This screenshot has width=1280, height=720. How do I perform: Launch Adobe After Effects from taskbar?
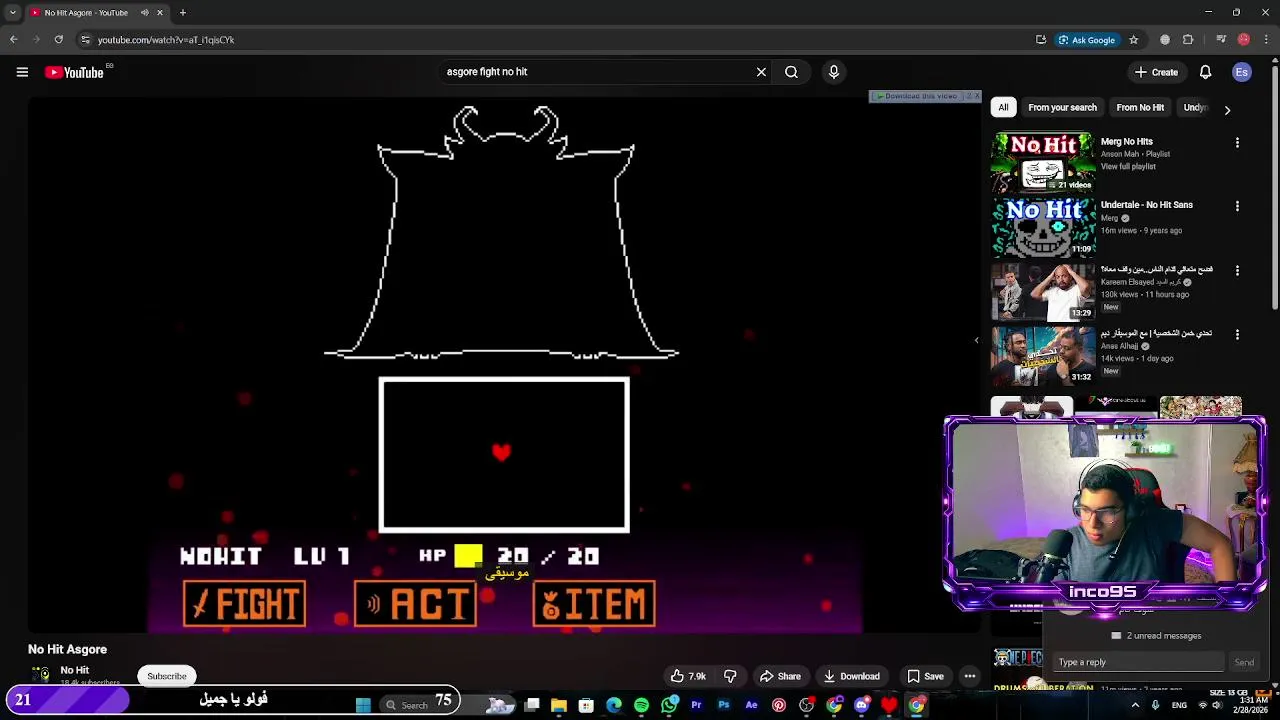pyautogui.click(x=751, y=705)
